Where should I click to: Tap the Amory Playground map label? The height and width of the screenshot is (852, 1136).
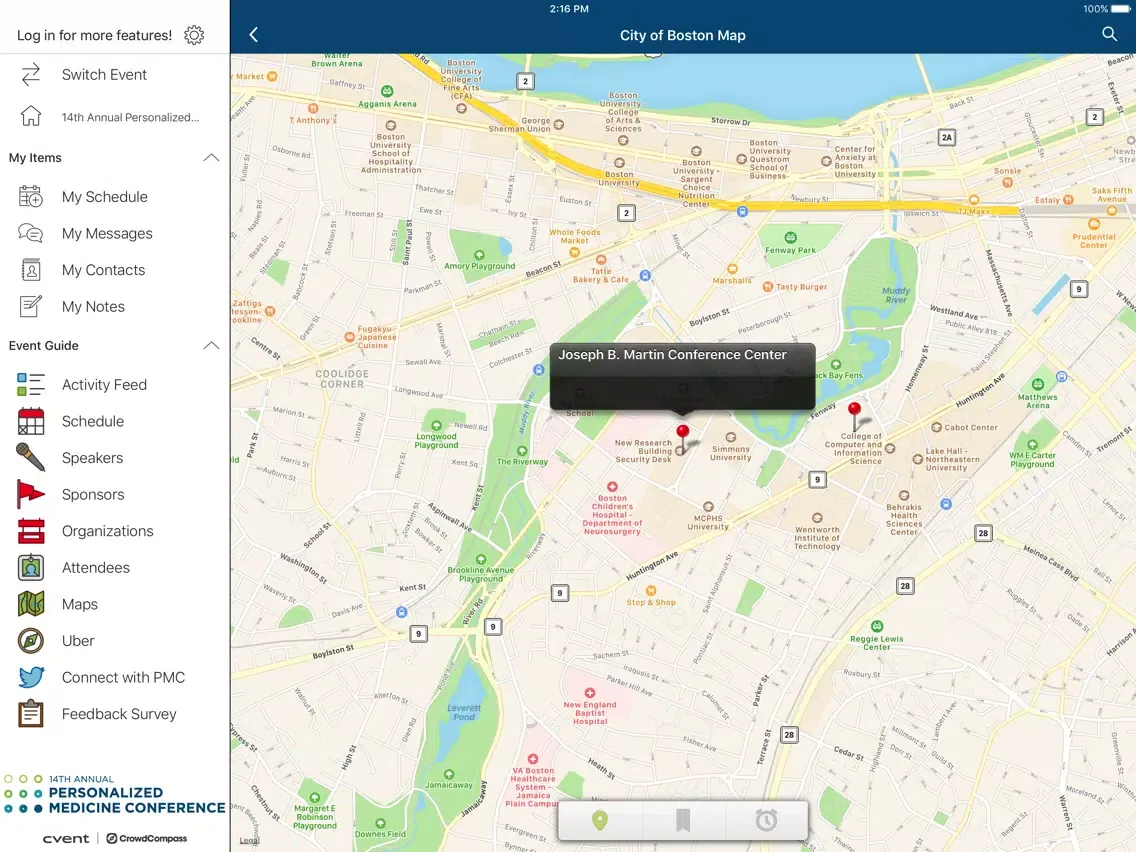click(480, 266)
